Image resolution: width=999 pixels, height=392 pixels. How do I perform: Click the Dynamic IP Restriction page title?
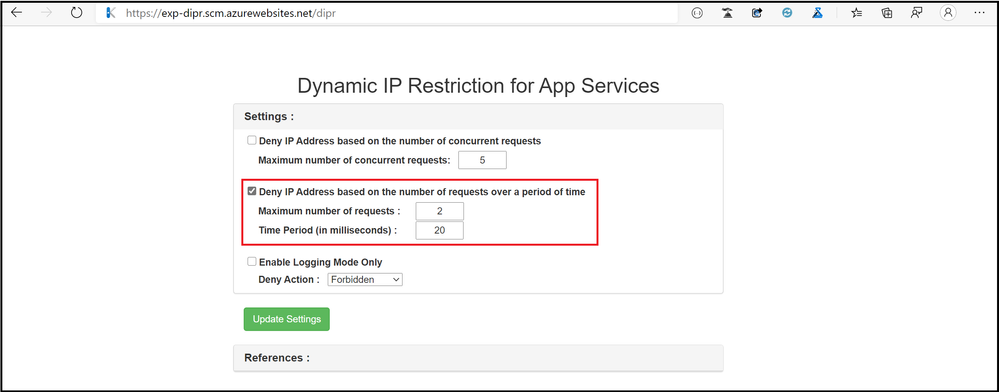(x=478, y=85)
